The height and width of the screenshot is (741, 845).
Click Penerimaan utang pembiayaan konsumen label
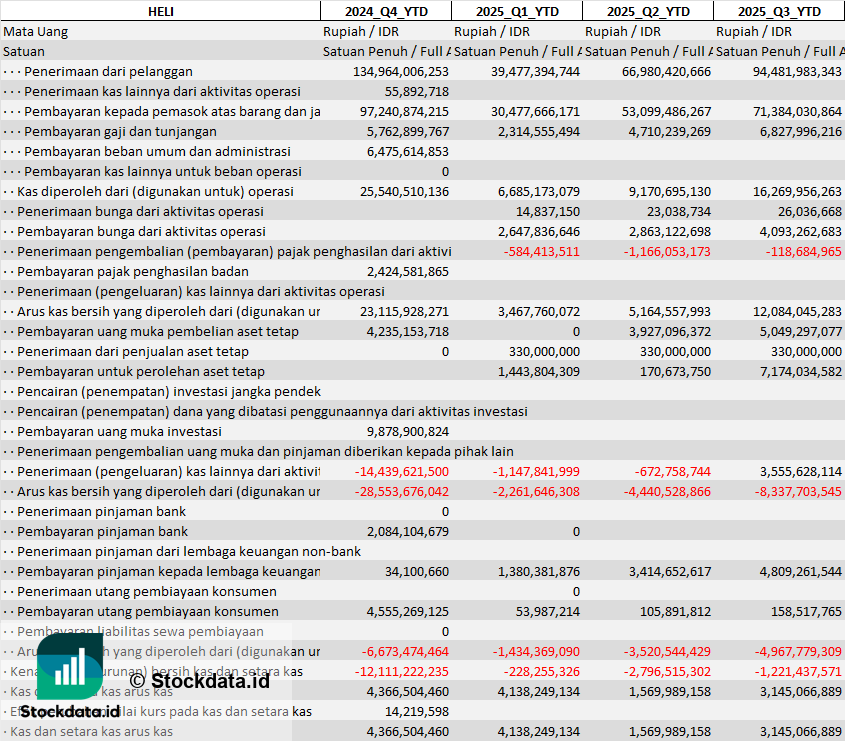[147, 591]
